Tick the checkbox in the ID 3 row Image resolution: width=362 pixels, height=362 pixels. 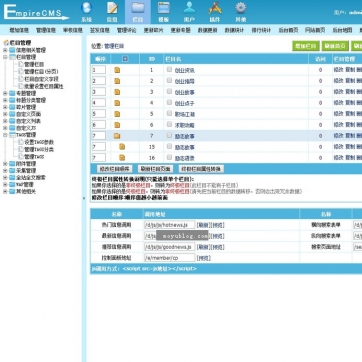coord(169,91)
